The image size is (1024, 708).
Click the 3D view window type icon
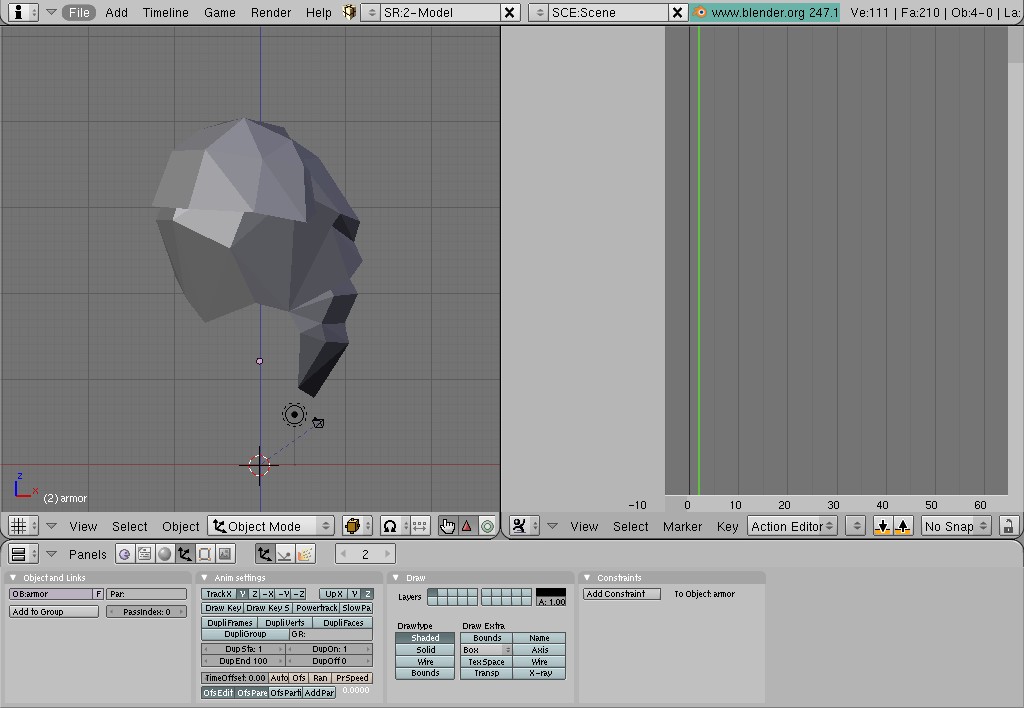tap(18, 526)
